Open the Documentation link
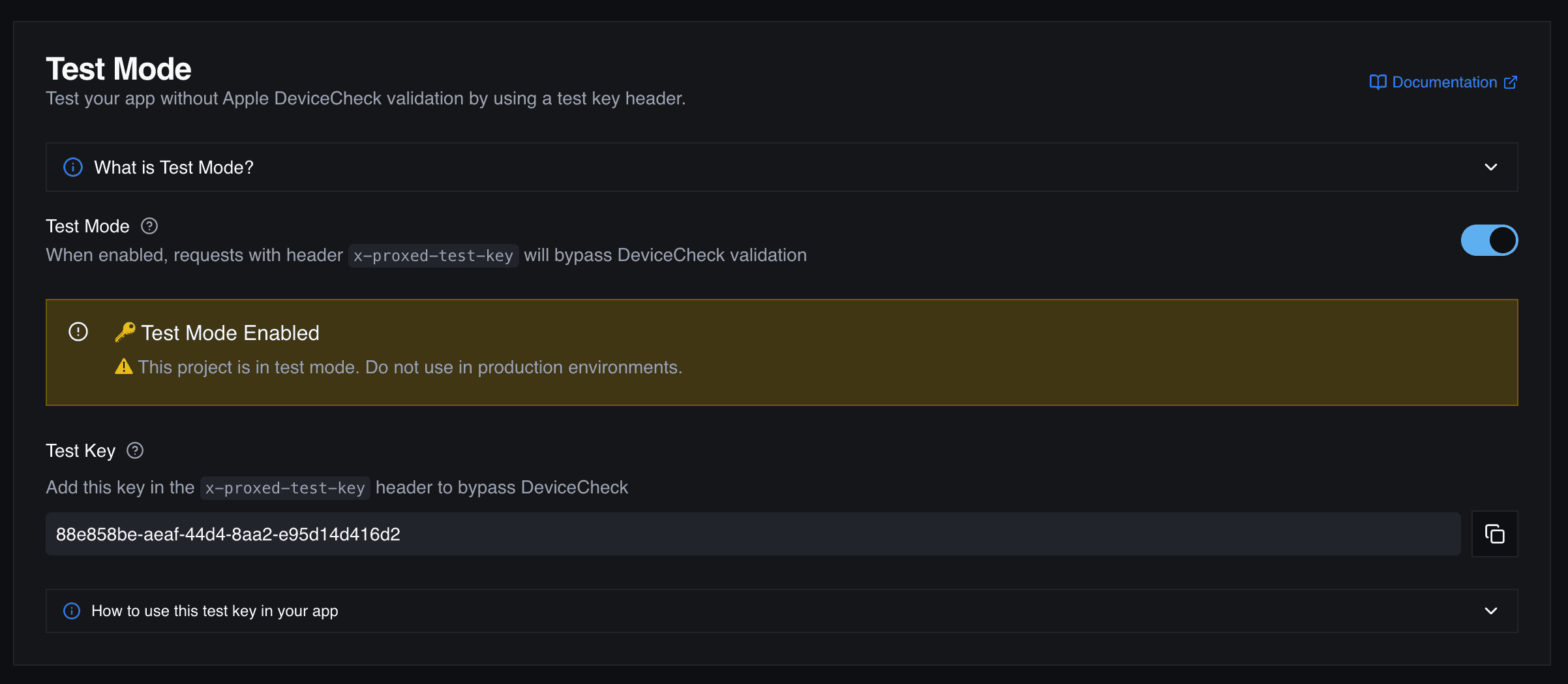The width and height of the screenshot is (1568, 684). coord(1445,82)
